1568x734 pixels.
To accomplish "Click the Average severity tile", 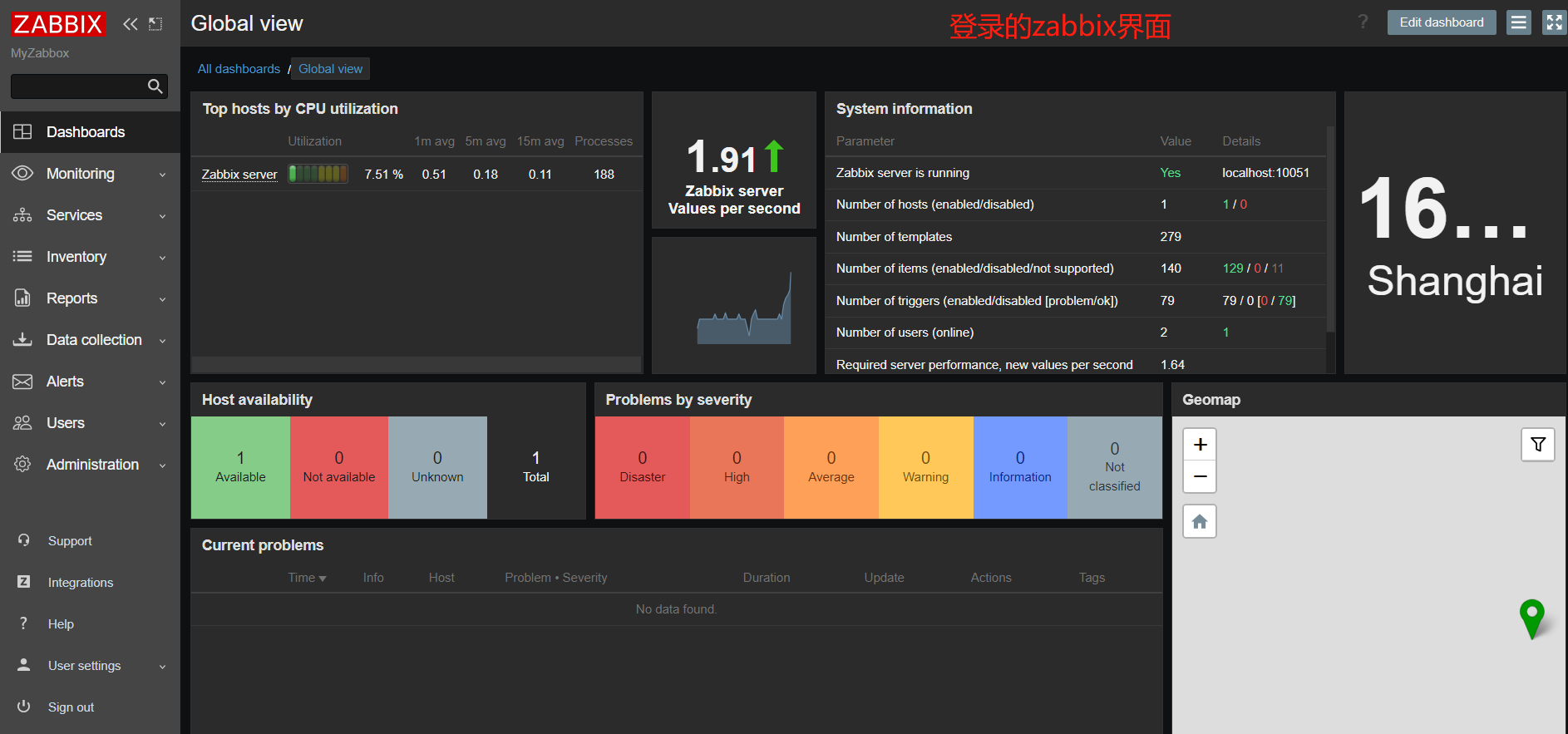I will [x=831, y=467].
